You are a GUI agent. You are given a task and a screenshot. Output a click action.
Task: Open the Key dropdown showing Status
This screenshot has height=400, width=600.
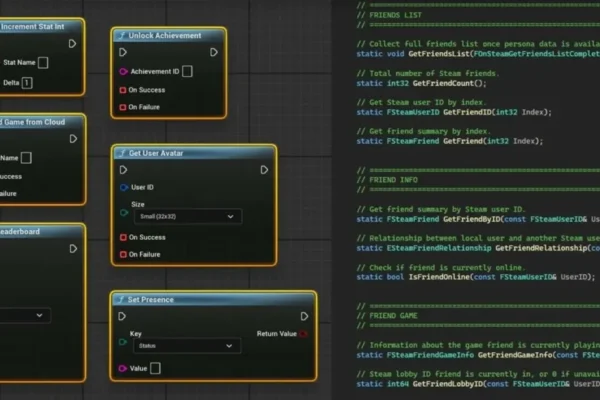pos(187,346)
